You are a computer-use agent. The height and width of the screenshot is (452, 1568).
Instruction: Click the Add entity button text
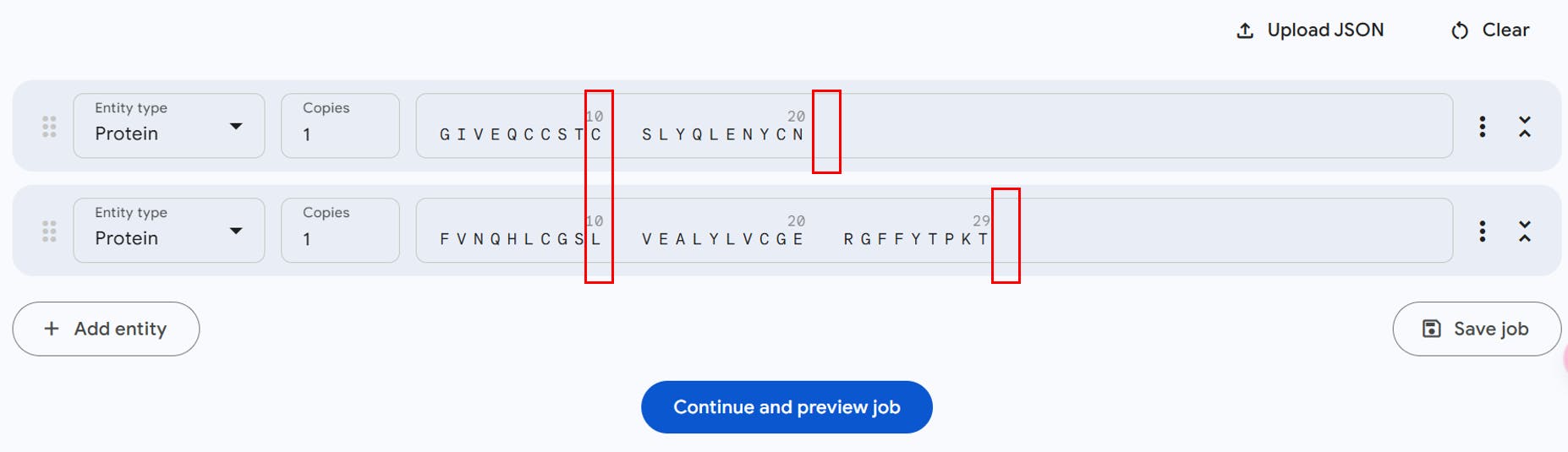click(x=120, y=329)
